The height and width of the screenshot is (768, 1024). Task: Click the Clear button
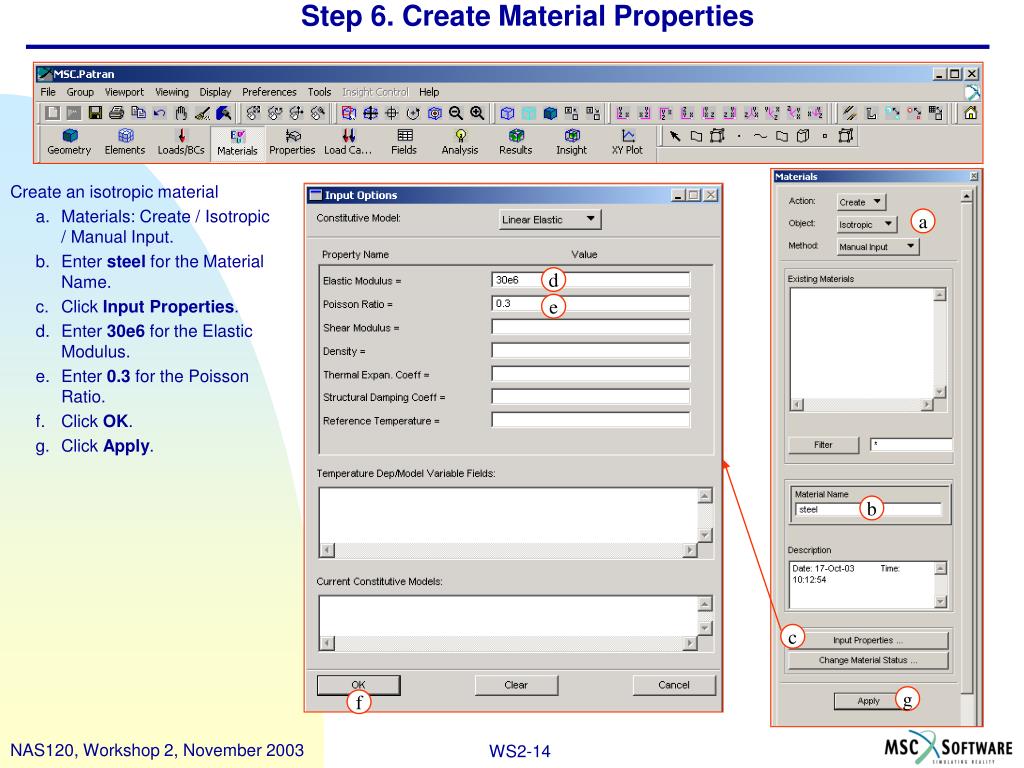[516, 685]
